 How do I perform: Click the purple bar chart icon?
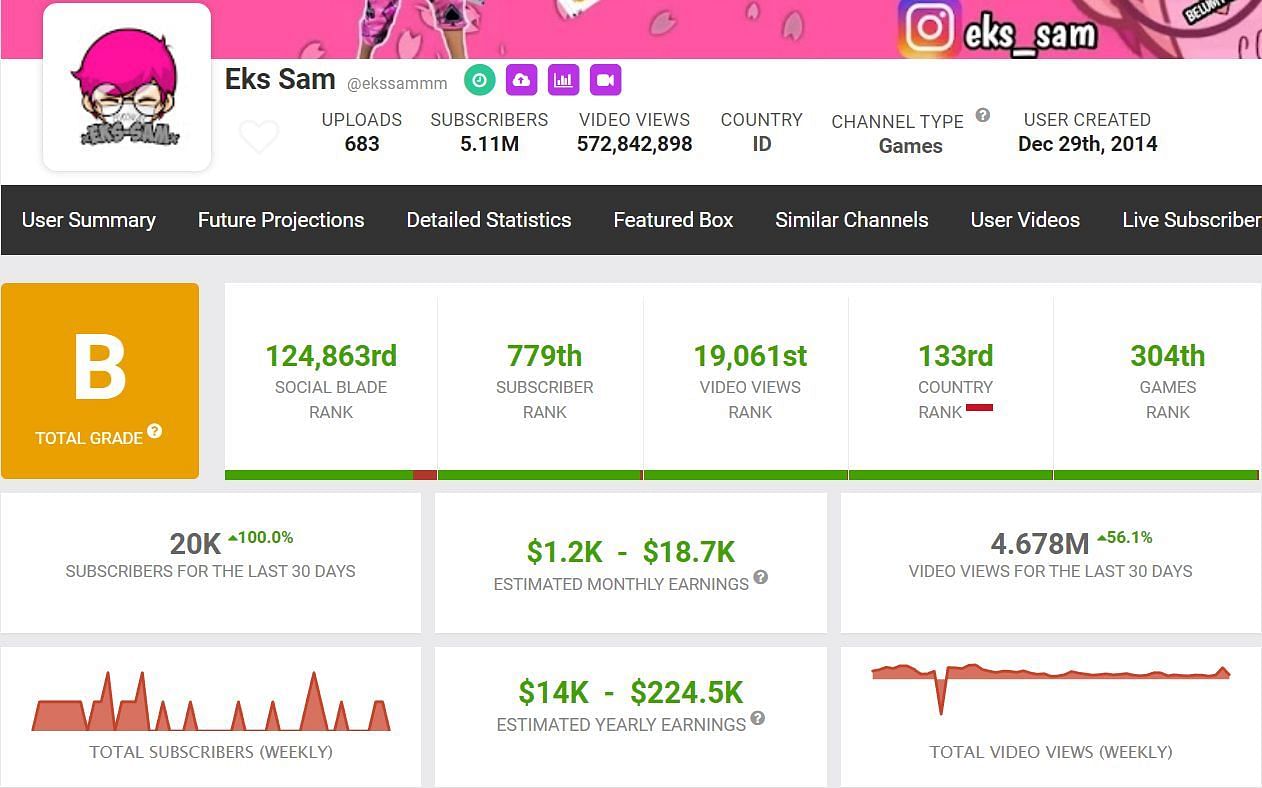pyautogui.click(x=564, y=80)
